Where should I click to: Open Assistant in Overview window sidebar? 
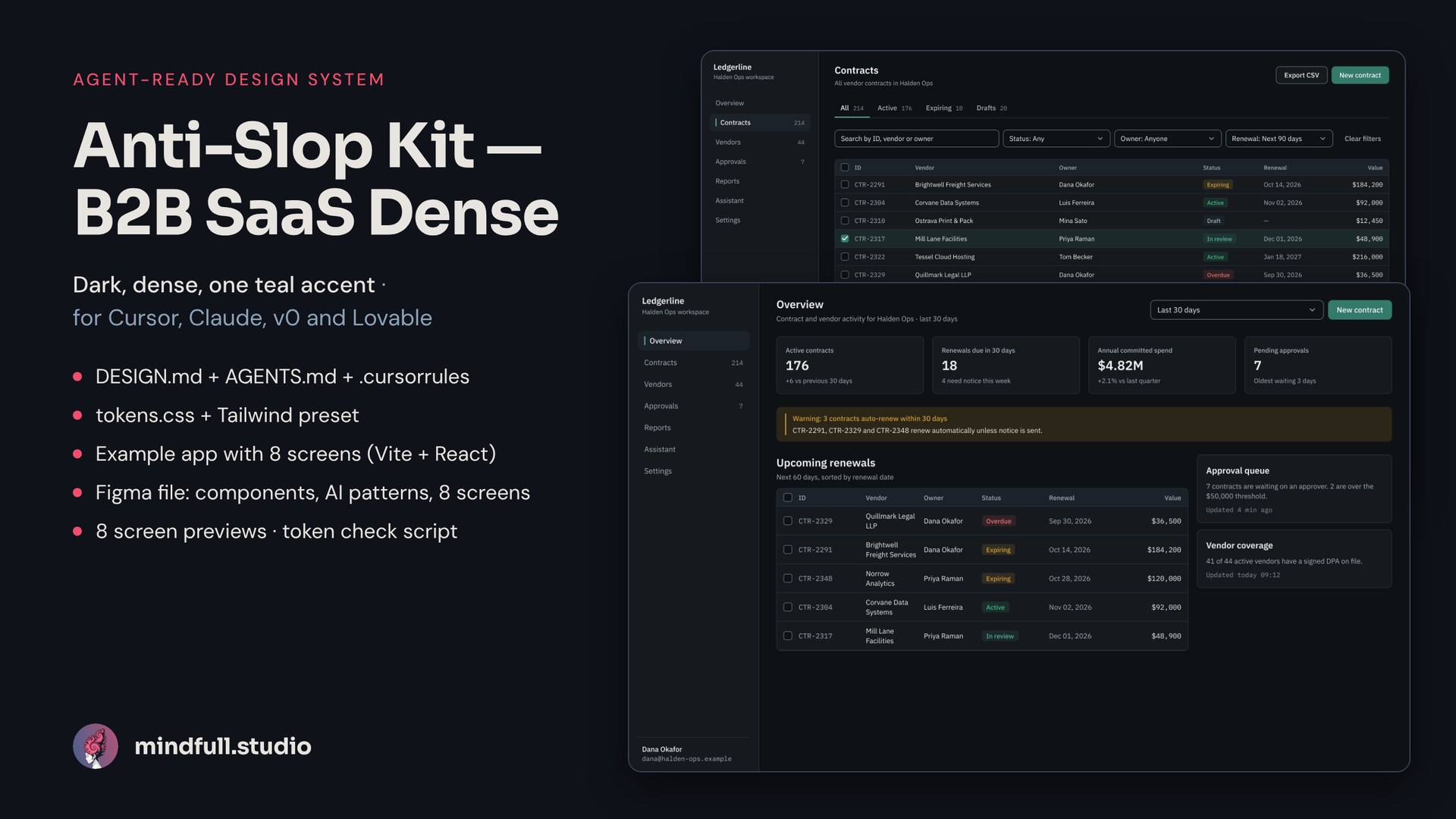(693, 450)
